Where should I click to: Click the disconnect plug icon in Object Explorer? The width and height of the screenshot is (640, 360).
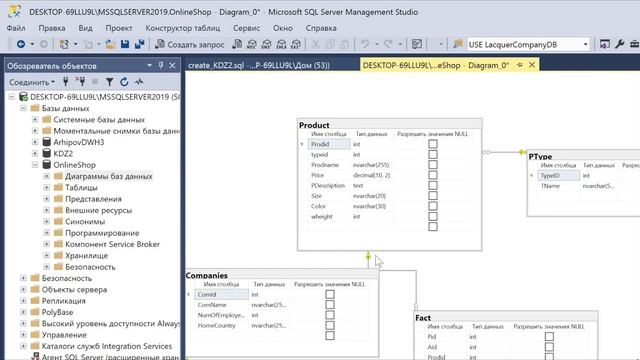tap(80, 82)
